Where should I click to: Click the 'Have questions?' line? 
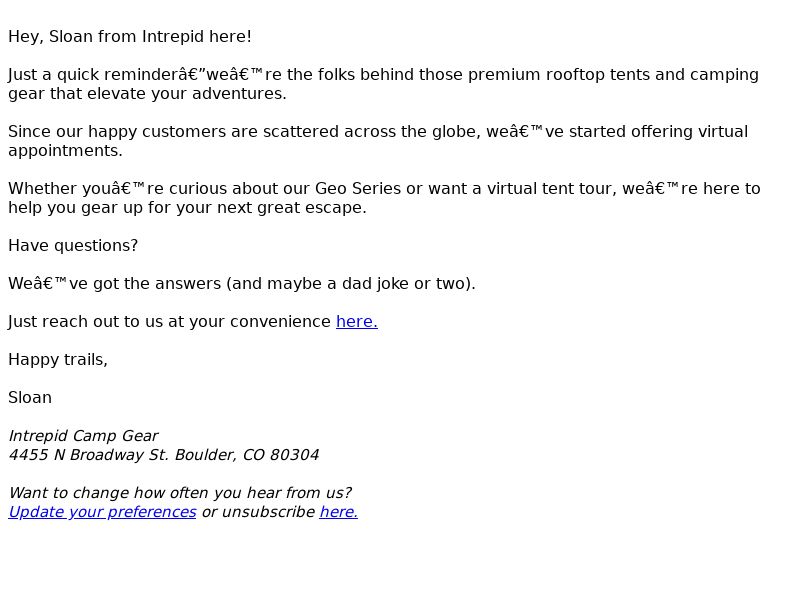[73, 246]
